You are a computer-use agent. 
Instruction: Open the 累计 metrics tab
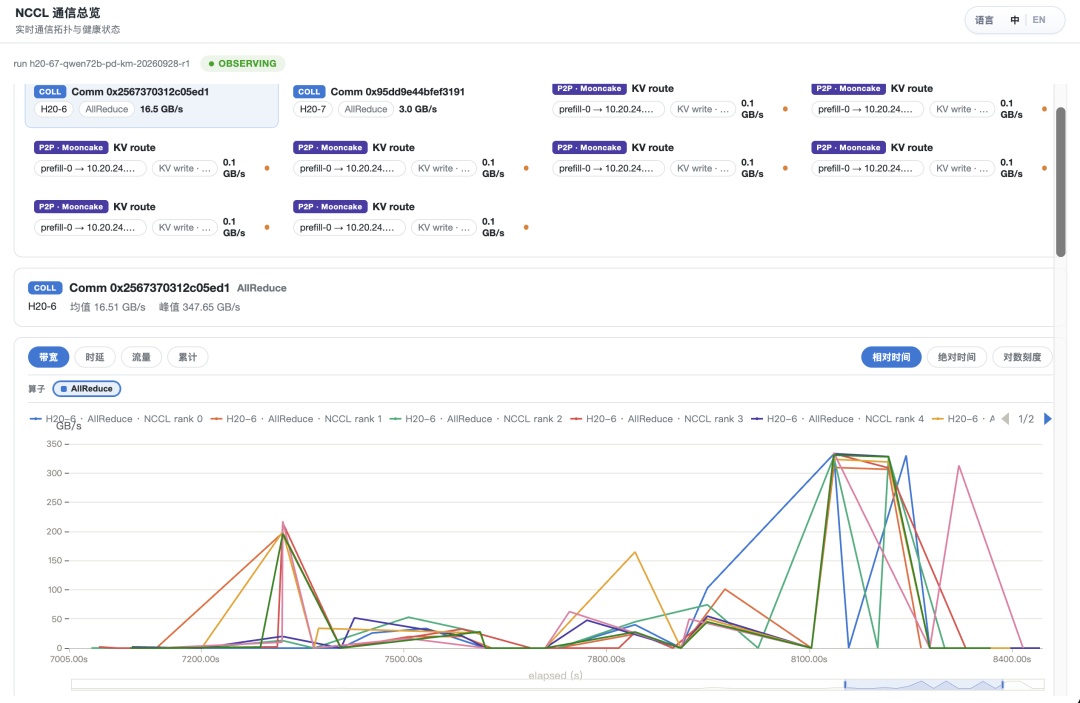tap(187, 357)
